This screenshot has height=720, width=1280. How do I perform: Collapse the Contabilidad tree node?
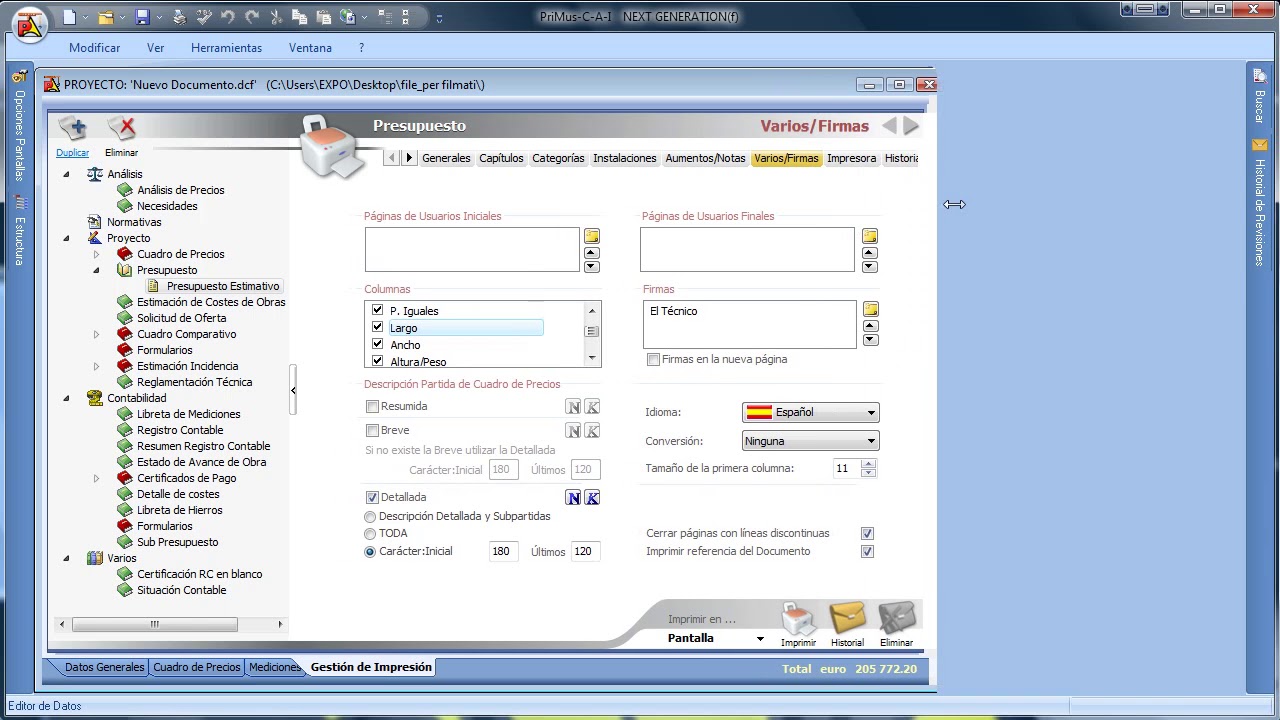[66, 398]
